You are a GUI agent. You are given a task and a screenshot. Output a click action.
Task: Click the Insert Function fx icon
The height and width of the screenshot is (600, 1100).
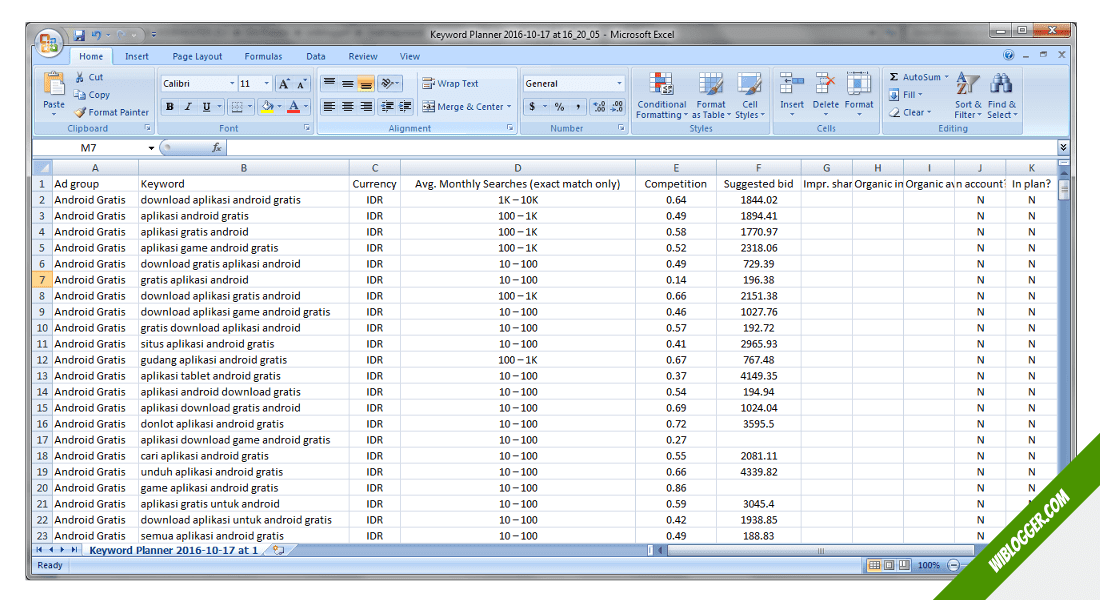217,147
